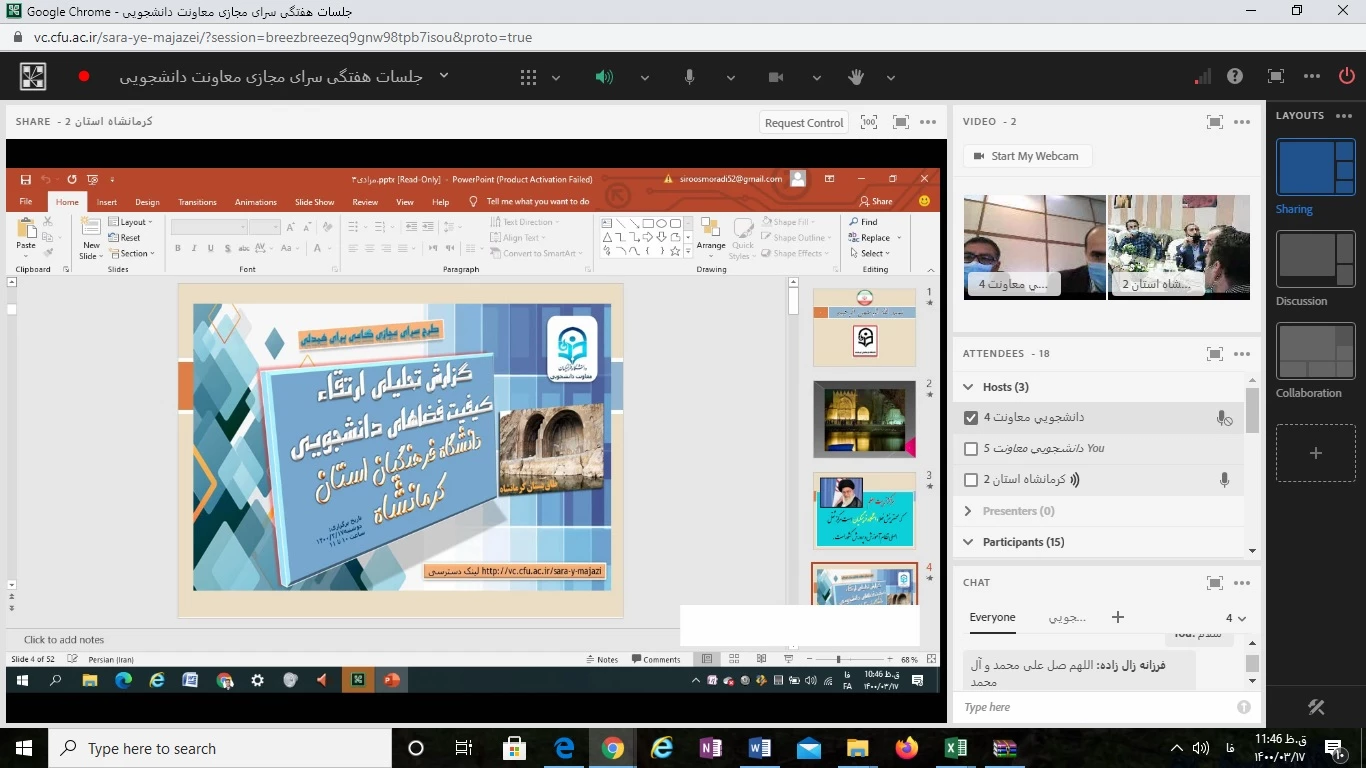Click the microphone icon in top toolbar
Screen dimensions: 1366x768
click(690, 77)
